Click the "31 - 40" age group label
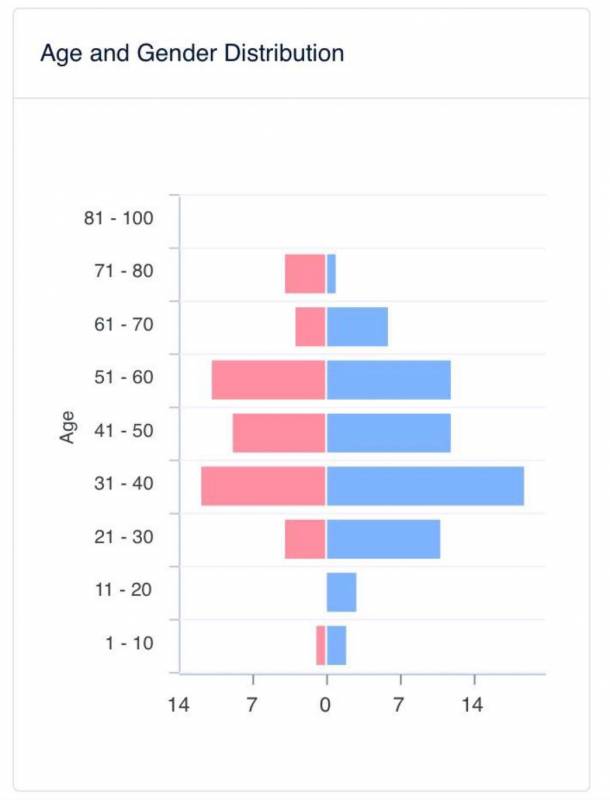The height and width of the screenshot is (800, 610). (x=126, y=484)
